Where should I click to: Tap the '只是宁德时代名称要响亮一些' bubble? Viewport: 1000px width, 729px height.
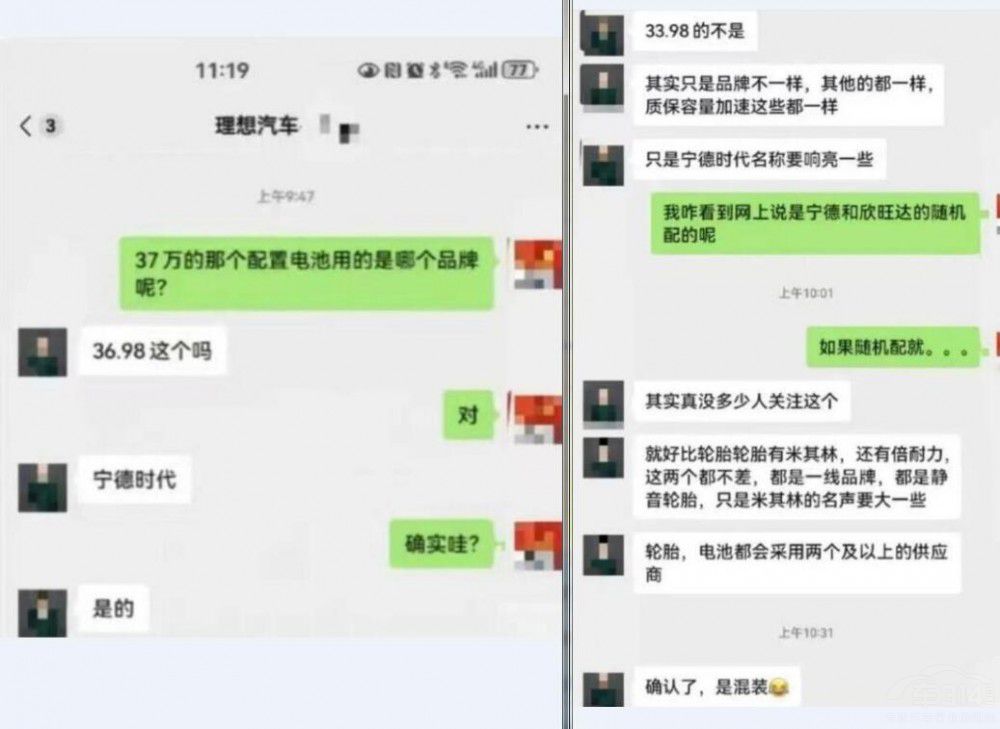click(x=760, y=159)
